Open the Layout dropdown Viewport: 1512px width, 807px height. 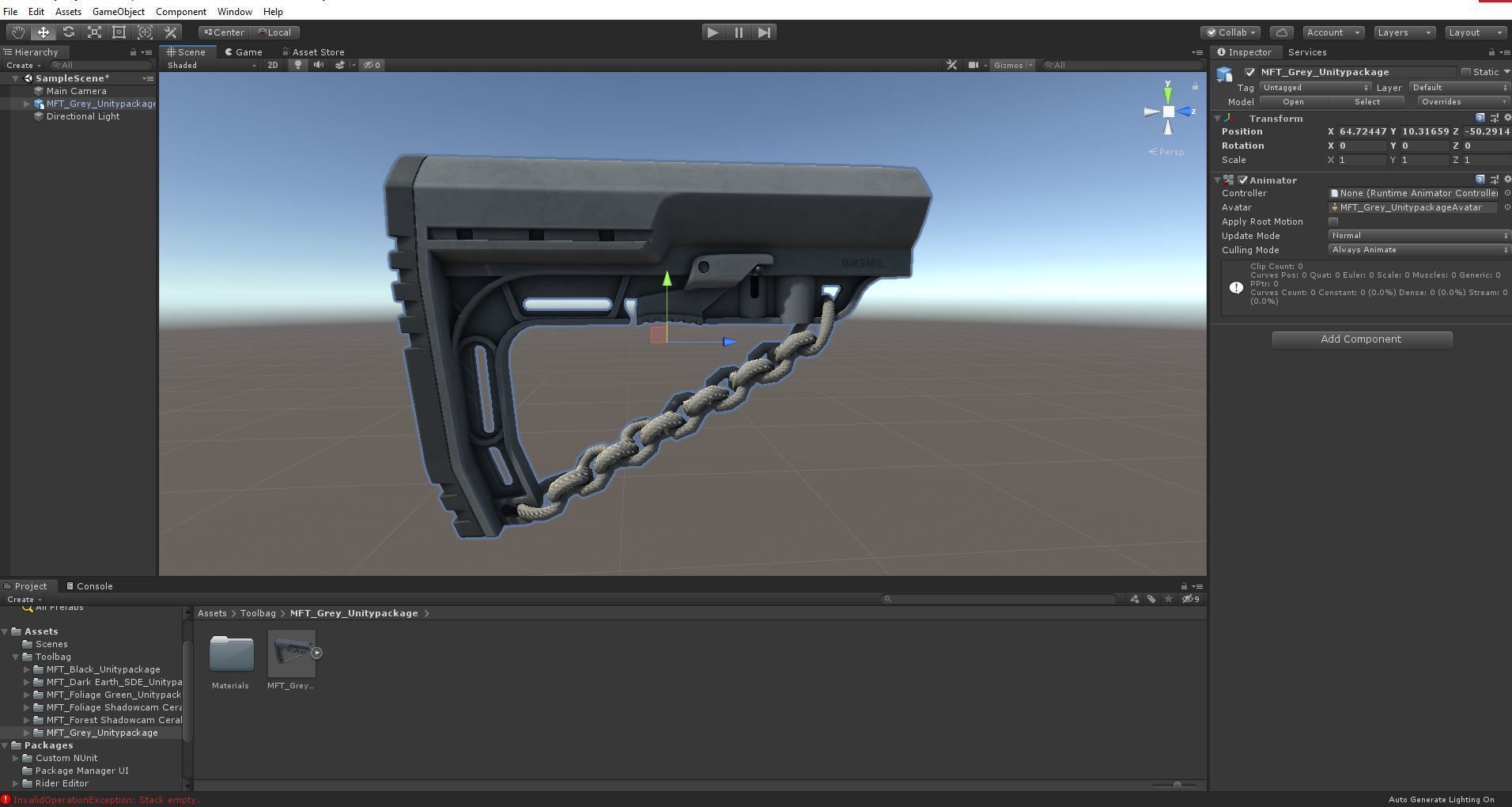pyautogui.click(x=1475, y=32)
